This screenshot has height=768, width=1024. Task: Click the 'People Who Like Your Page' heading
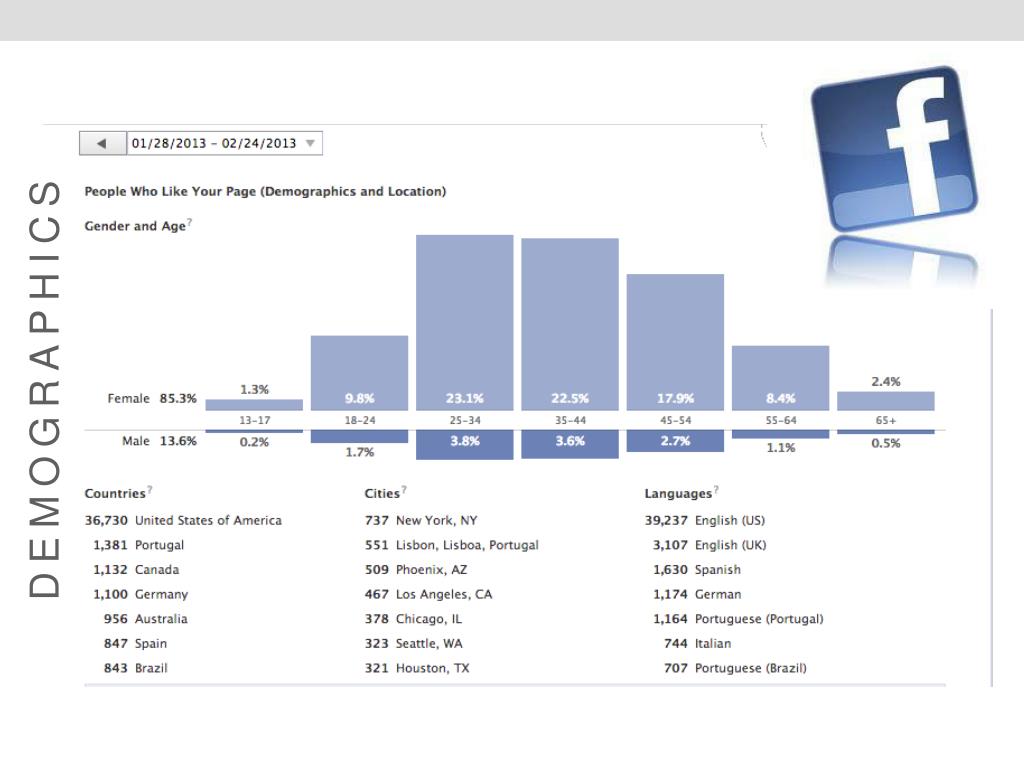(x=265, y=191)
